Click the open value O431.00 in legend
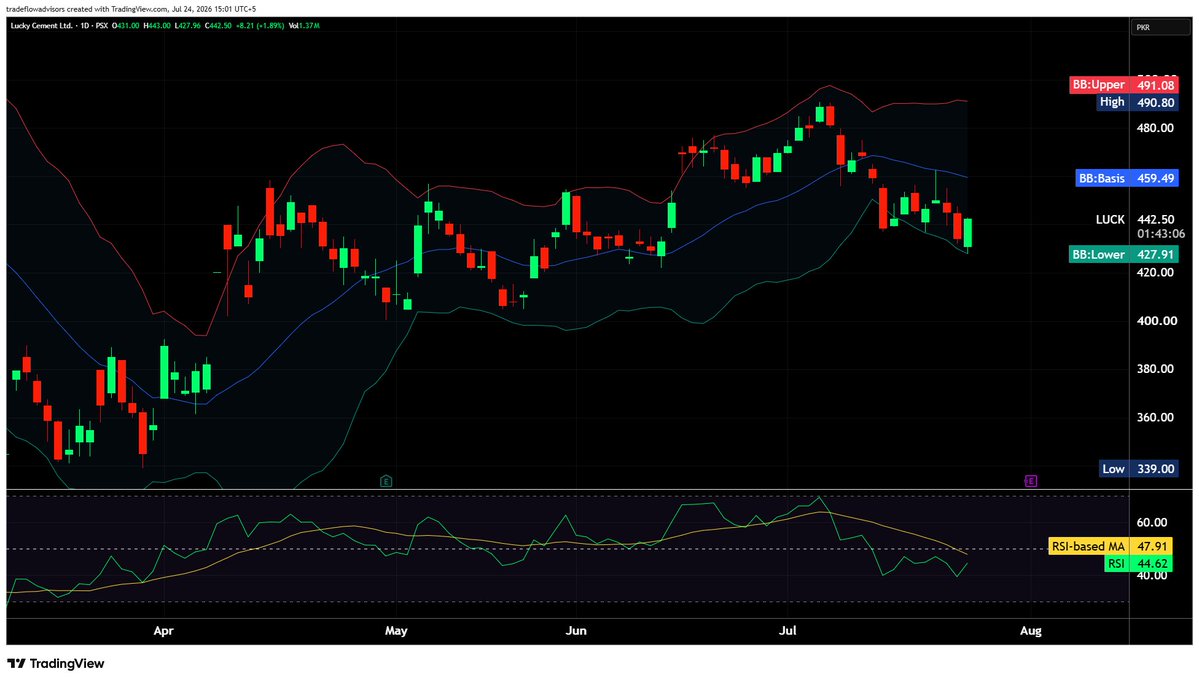This screenshot has height=682, width=1199. point(125,25)
